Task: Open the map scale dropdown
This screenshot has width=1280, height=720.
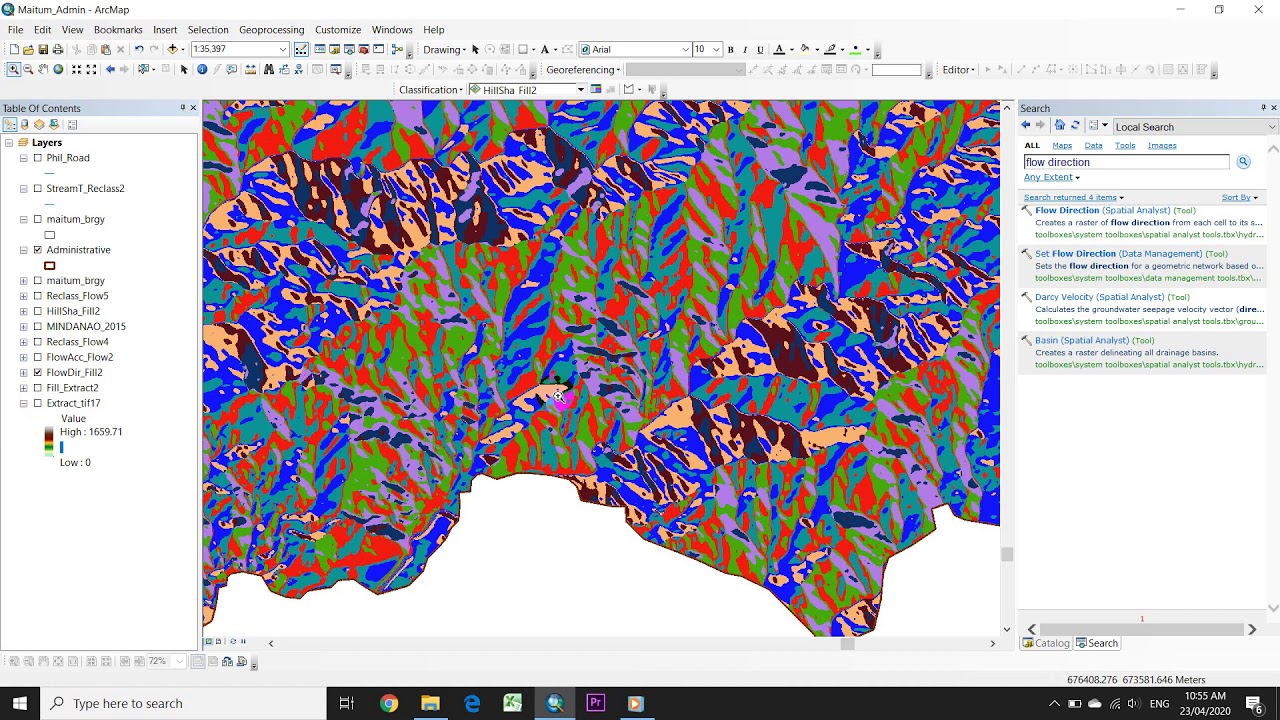Action: 283,49
